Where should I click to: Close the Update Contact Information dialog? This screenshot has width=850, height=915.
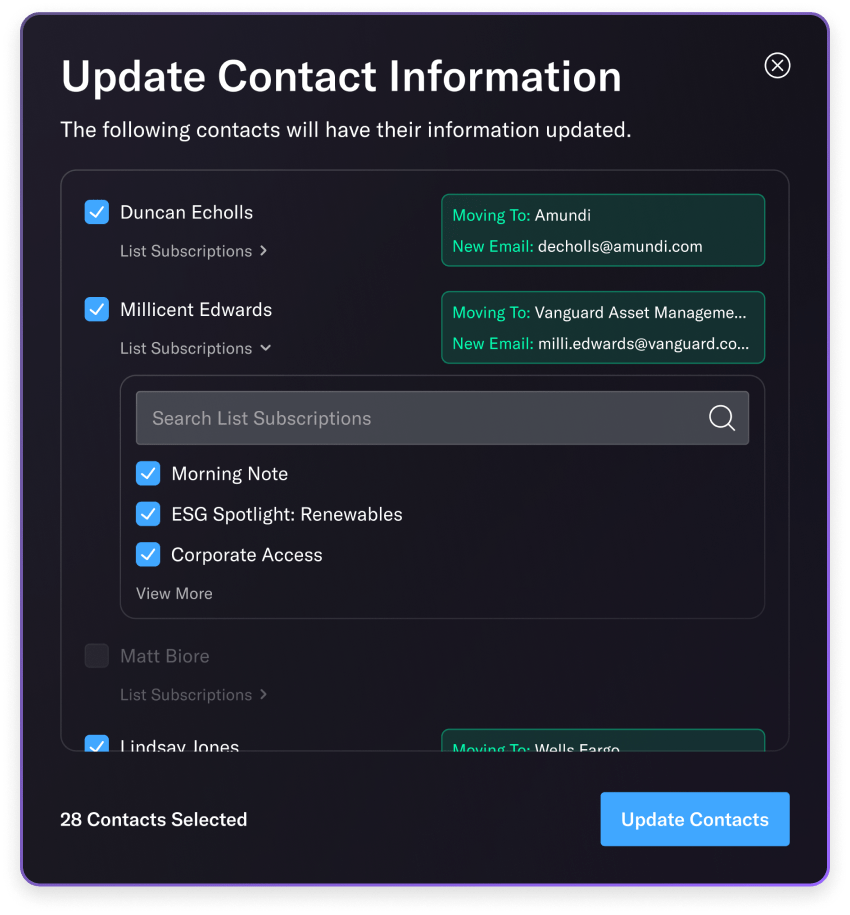[777, 65]
